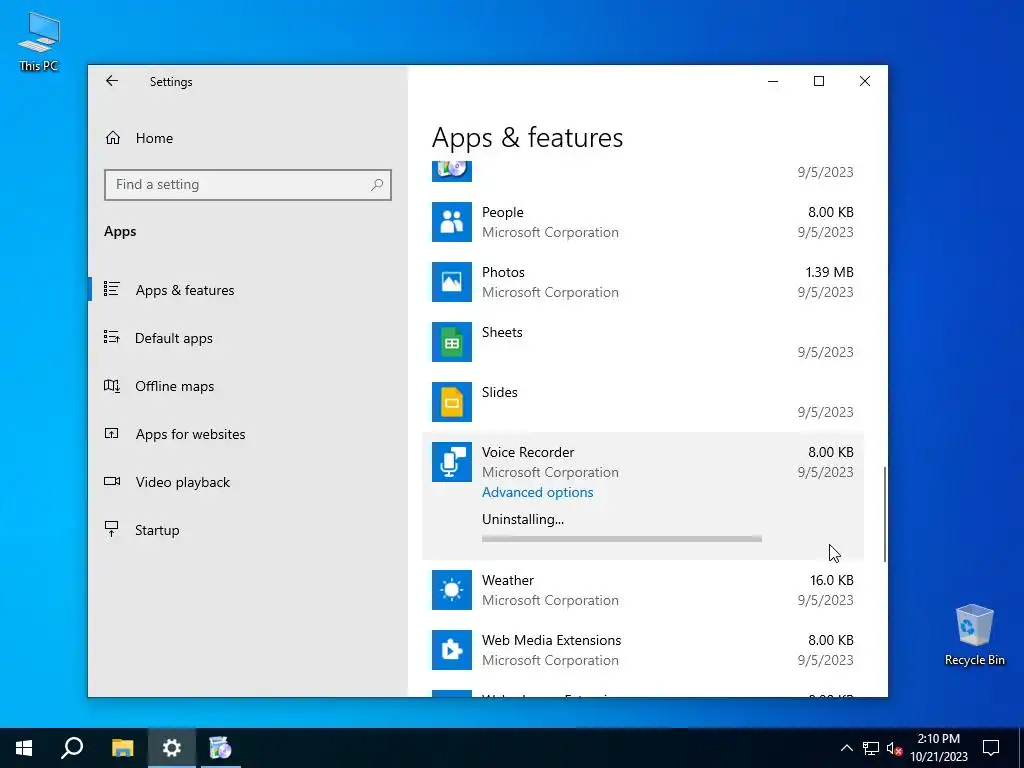
Task: Click the green Sheets app icon
Action: coord(451,342)
